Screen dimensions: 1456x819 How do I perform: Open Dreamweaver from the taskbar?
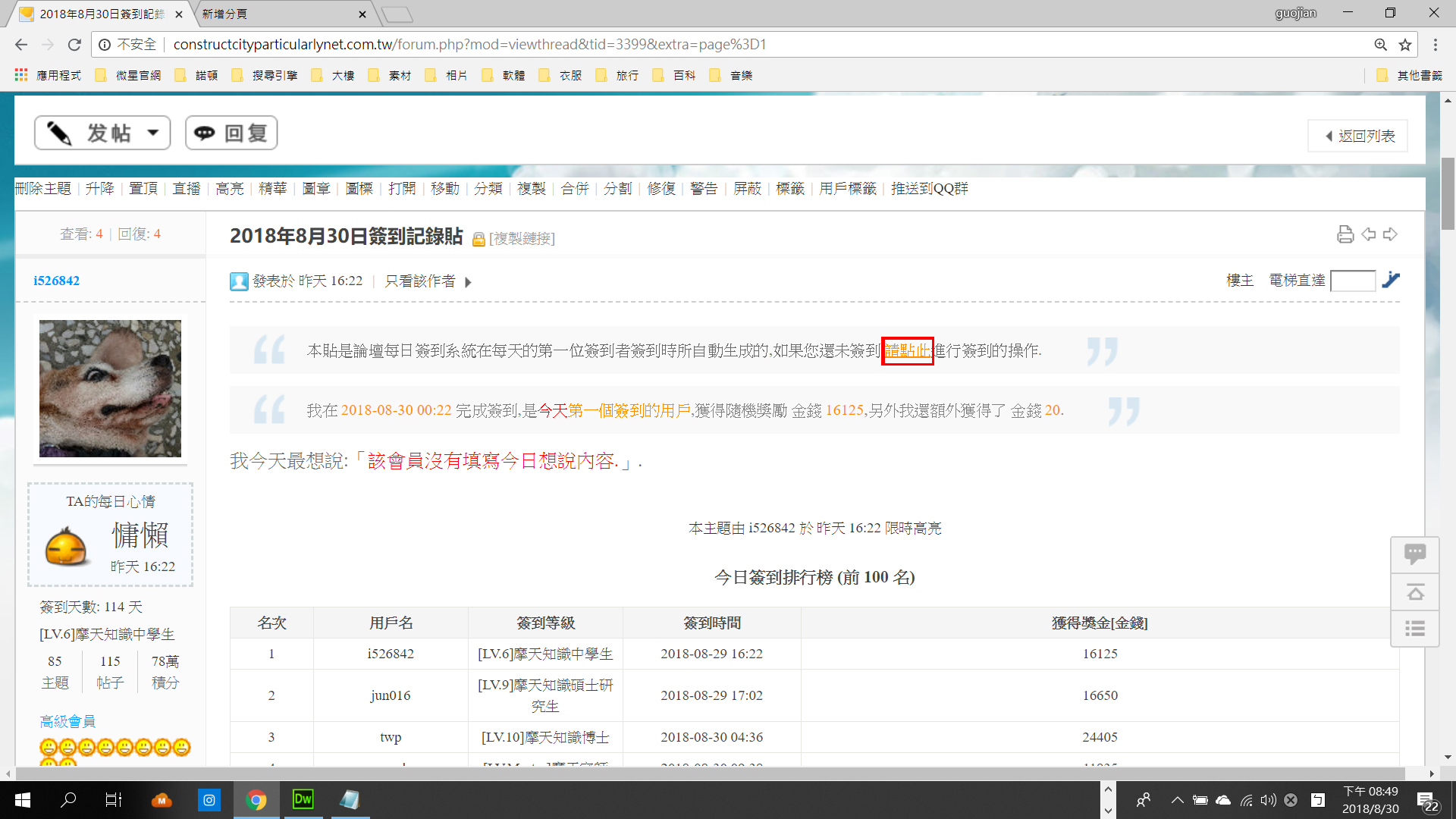[x=303, y=799]
